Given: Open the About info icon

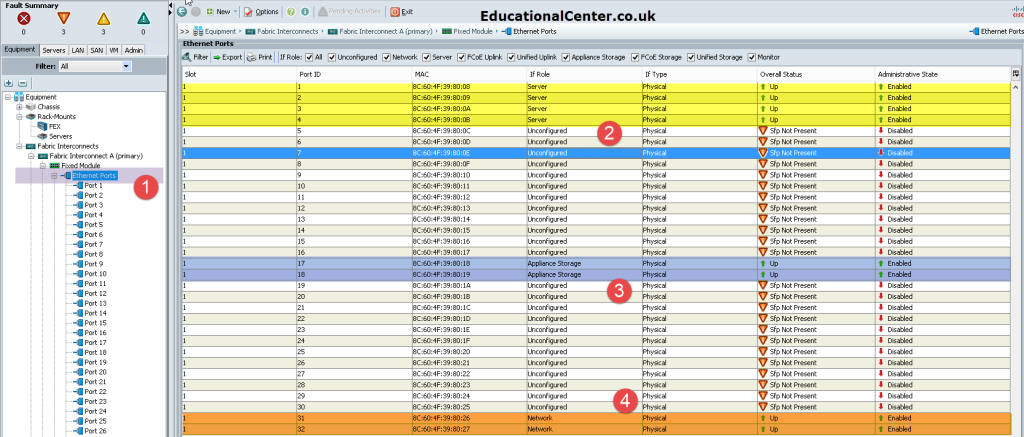Looking at the screenshot, I should pyautogui.click(x=304, y=12).
